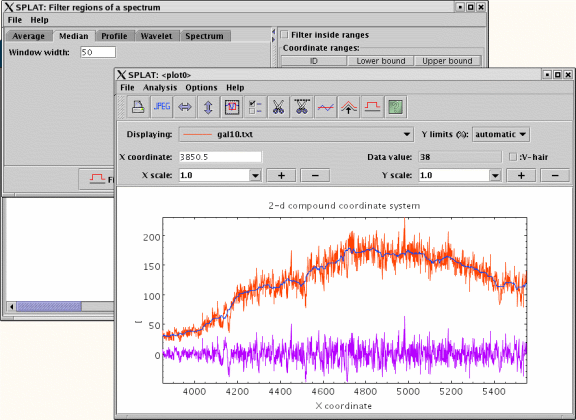This screenshot has width=576, height=420.
Task: Open the filter tool red step icon
Action: [x=372, y=107]
